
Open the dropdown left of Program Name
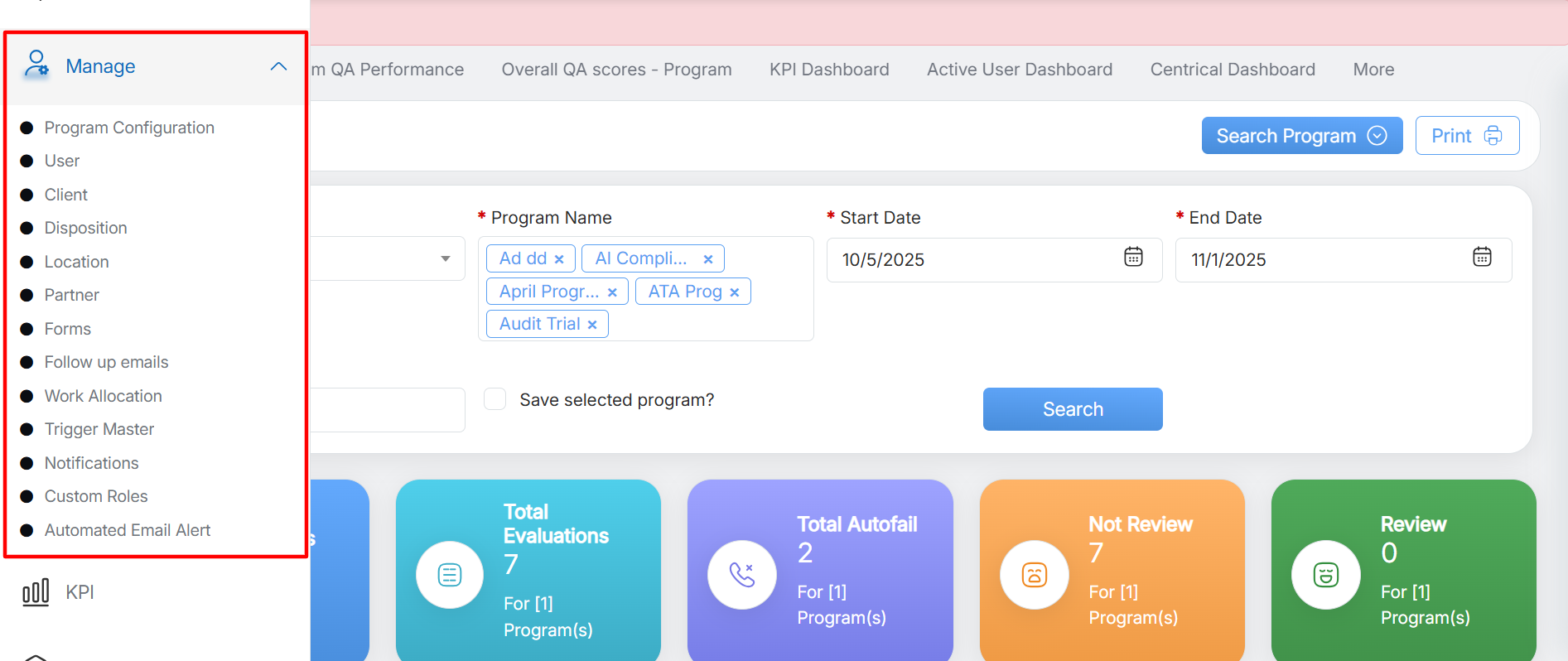tap(446, 259)
